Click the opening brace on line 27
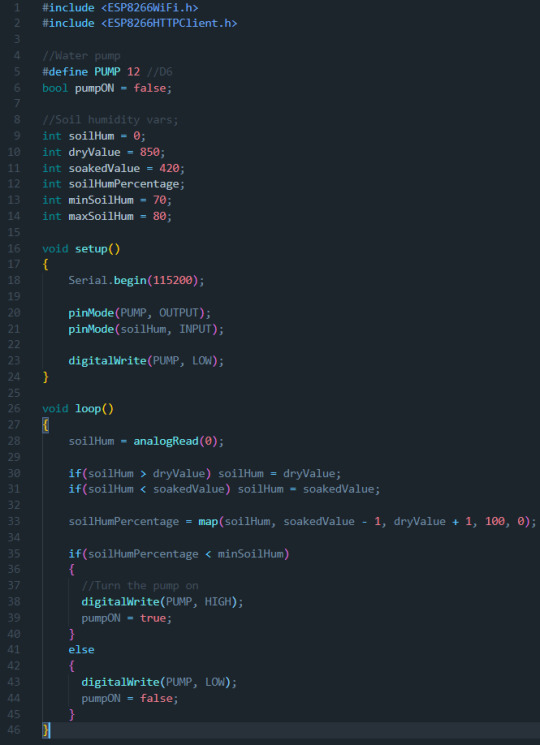The width and height of the screenshot is (540, 745). [x=45, y=425]
